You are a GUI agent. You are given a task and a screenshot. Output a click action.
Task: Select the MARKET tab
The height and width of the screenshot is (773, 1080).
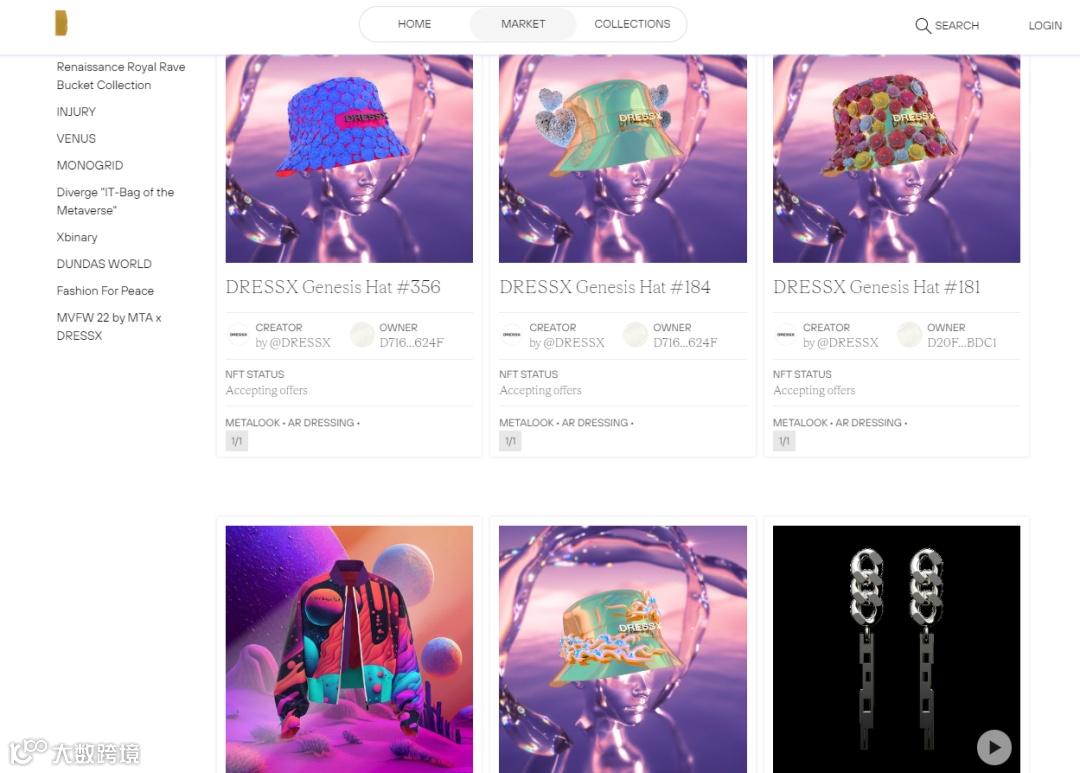pyautogui.click(x=523, y=24)
